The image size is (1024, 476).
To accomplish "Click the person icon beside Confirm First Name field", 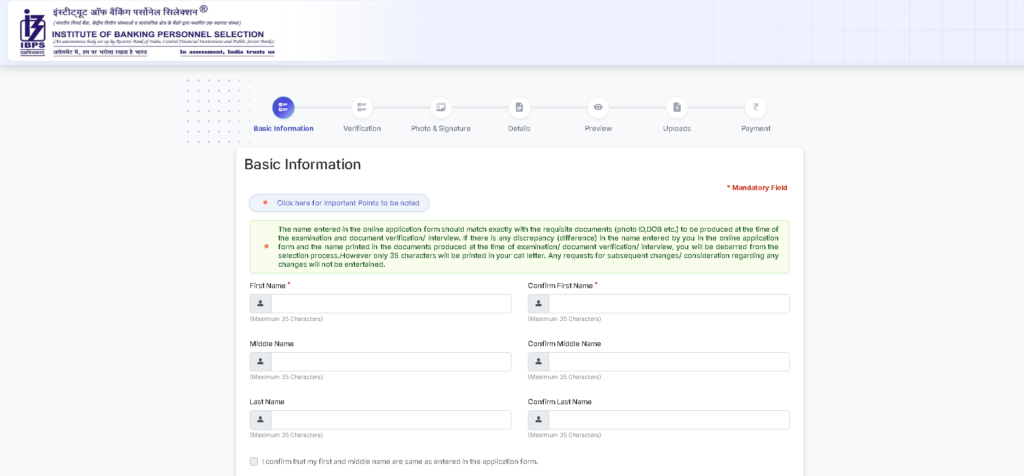I will pos(539,304).
